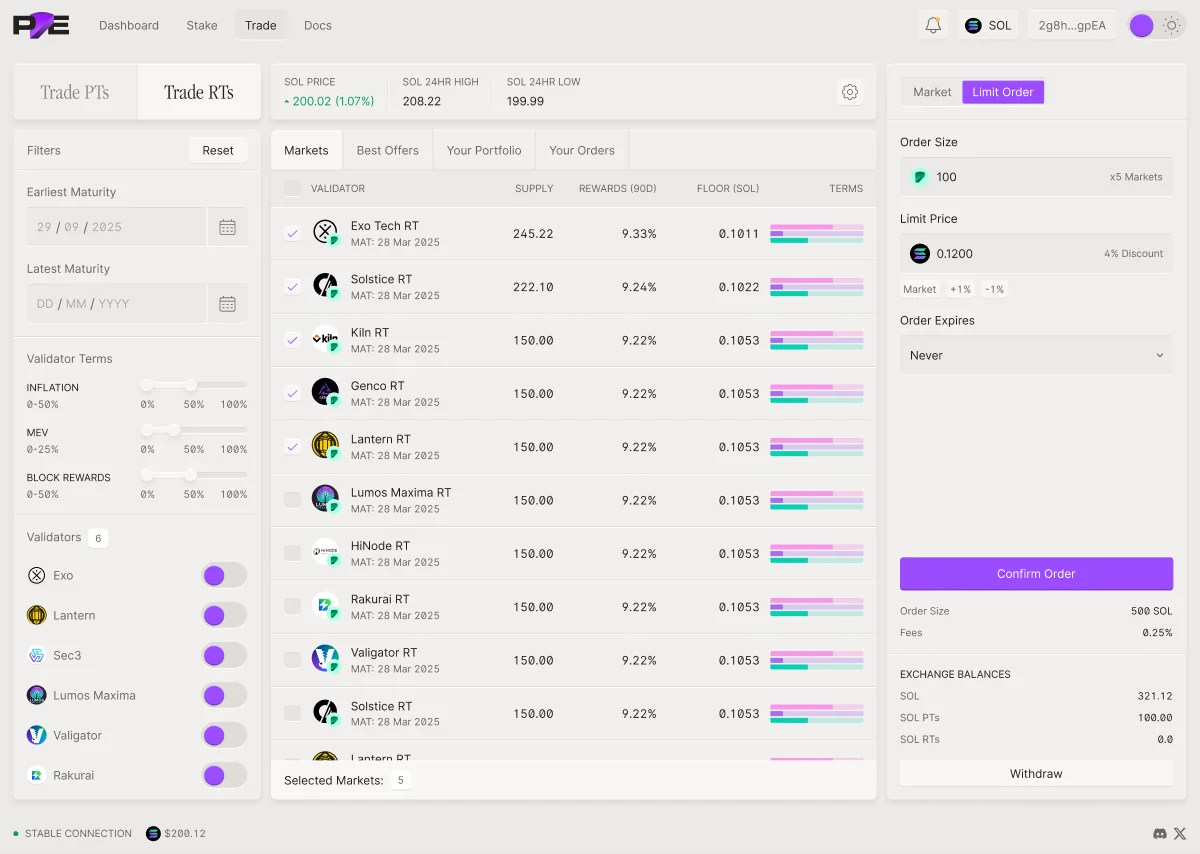Toggle the Rakurai validator switch
This screenshot has width=1200, height=854.
[224, 775]
